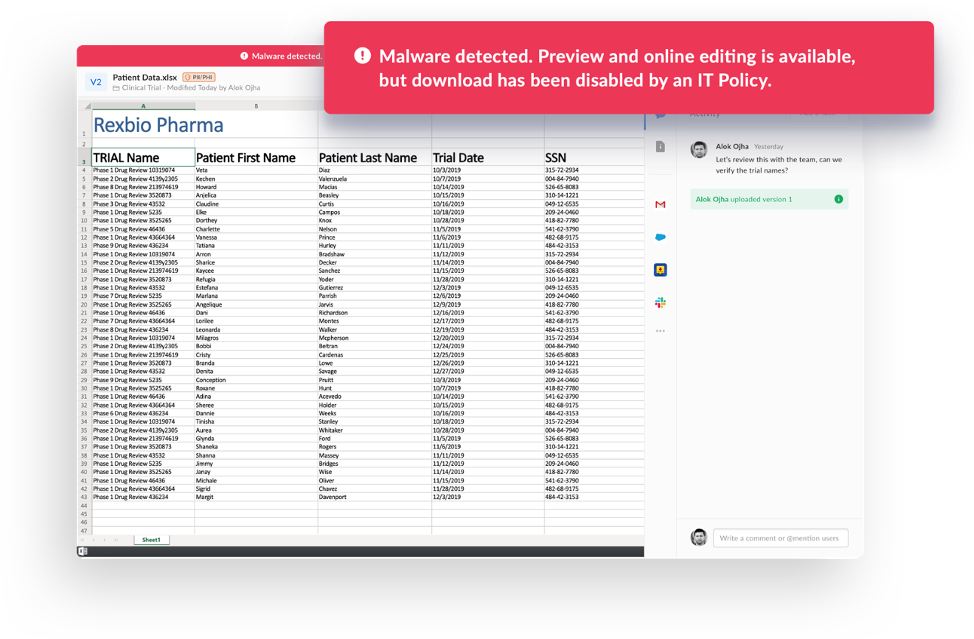Click the last name cell Gutierrez
The width and height of the screenshot is (974, 639).
[375, 288]
